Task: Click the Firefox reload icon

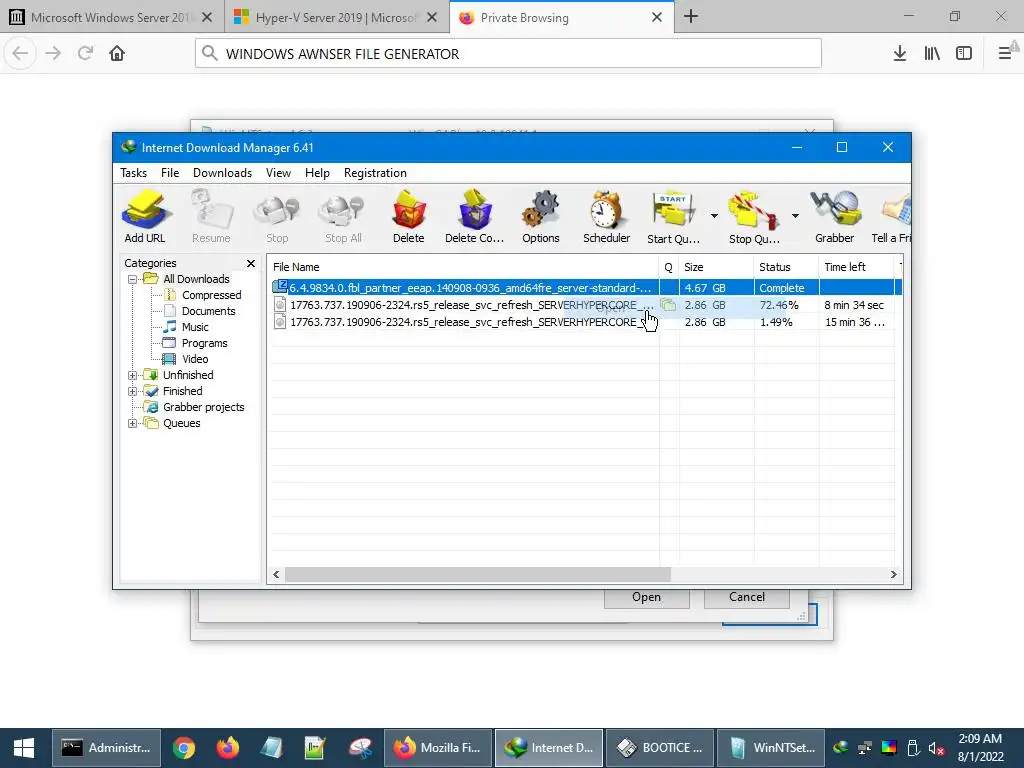Action: pos(85,53)
